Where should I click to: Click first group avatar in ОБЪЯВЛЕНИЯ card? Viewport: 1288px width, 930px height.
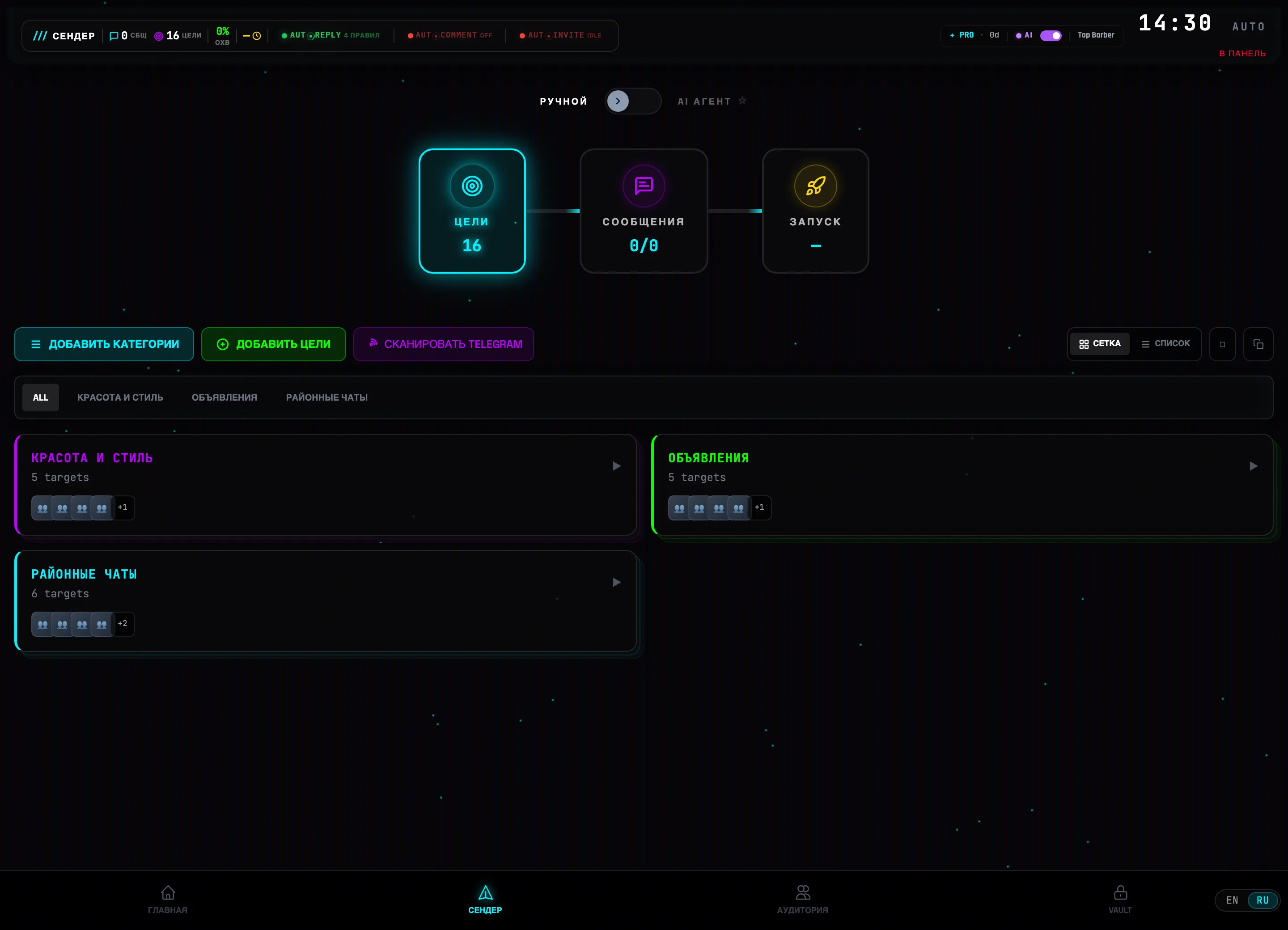tap(678, 508)
